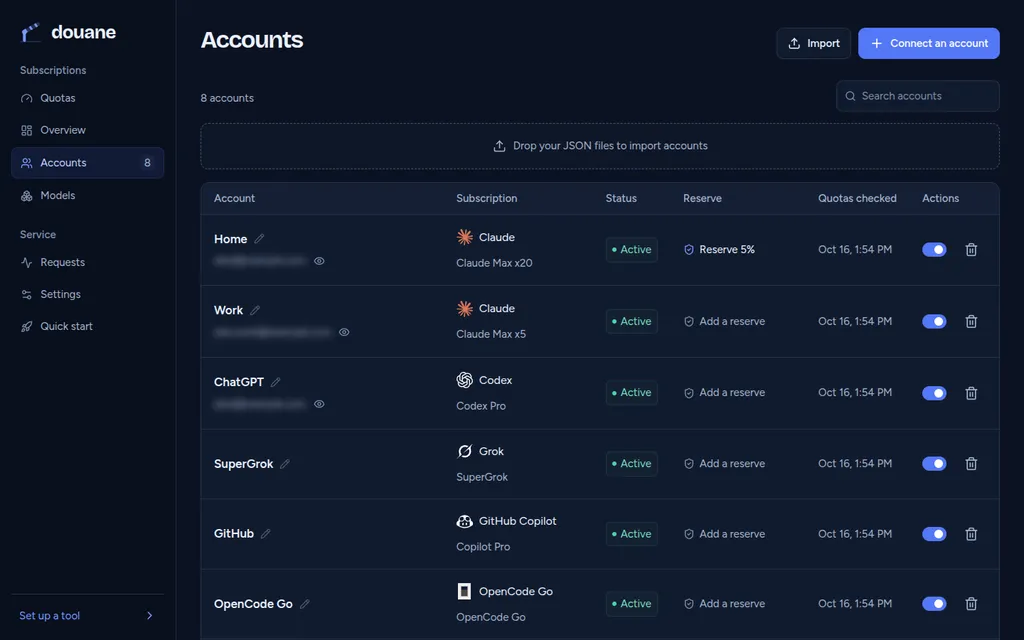Unhide the ChatGPT account email

pos(319,404)
